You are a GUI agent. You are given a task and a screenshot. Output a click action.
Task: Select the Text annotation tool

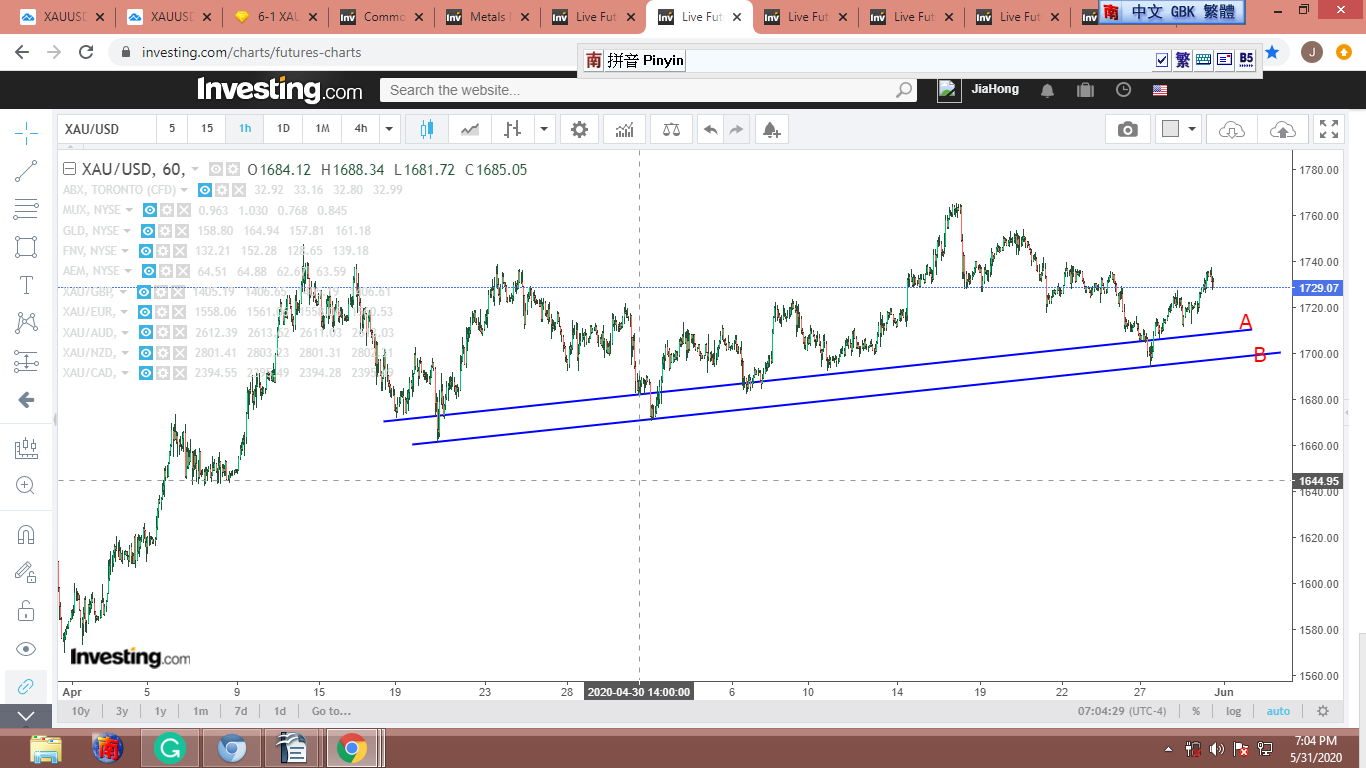(x=27, y=285)
